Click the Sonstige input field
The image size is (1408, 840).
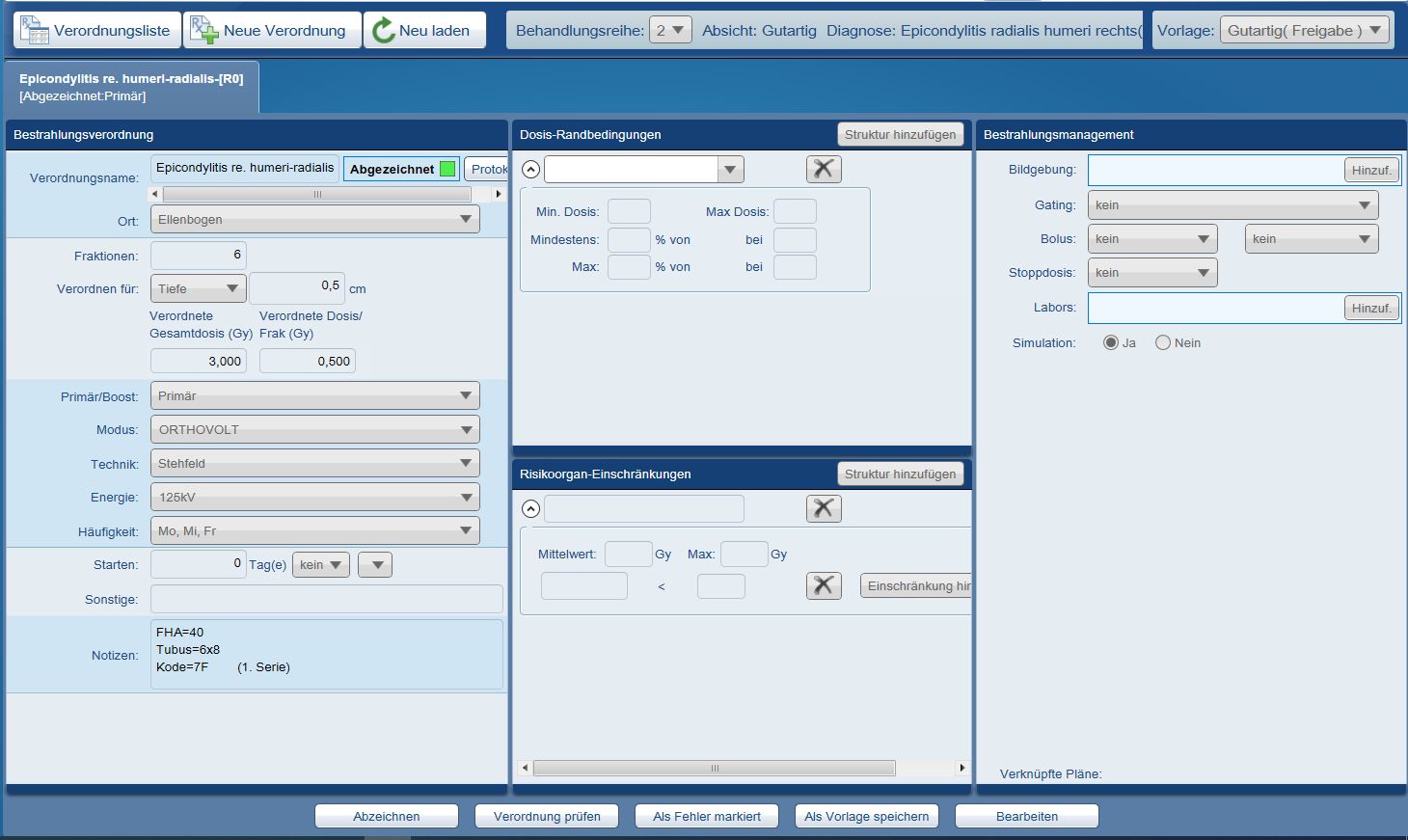(326, 599)
